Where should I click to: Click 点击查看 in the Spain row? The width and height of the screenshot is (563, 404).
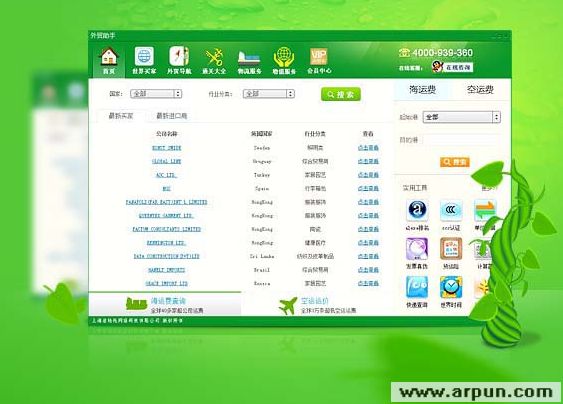368,189
